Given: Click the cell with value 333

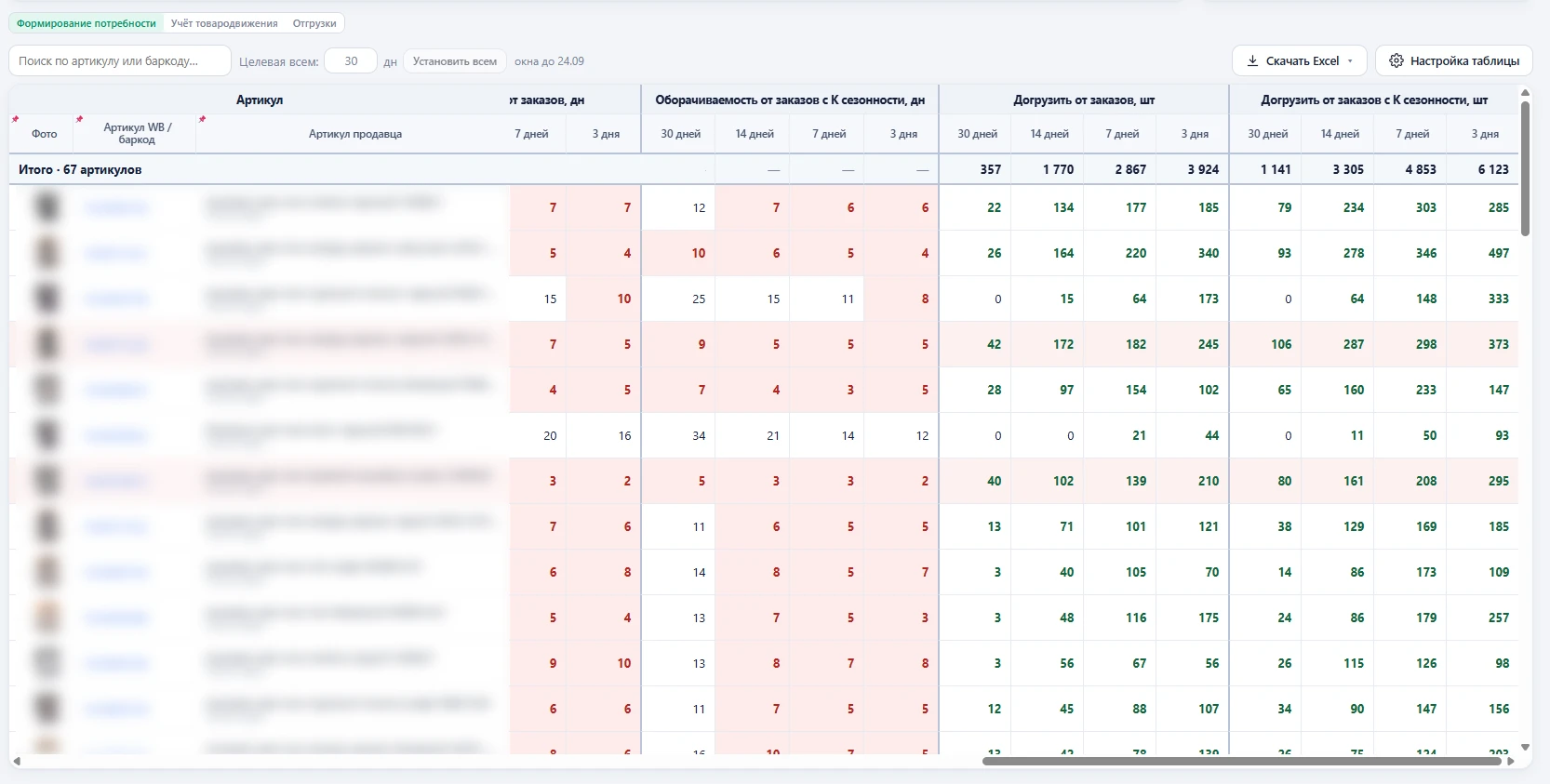Looking at the screenshot, I should click(x=1483, y=299).
